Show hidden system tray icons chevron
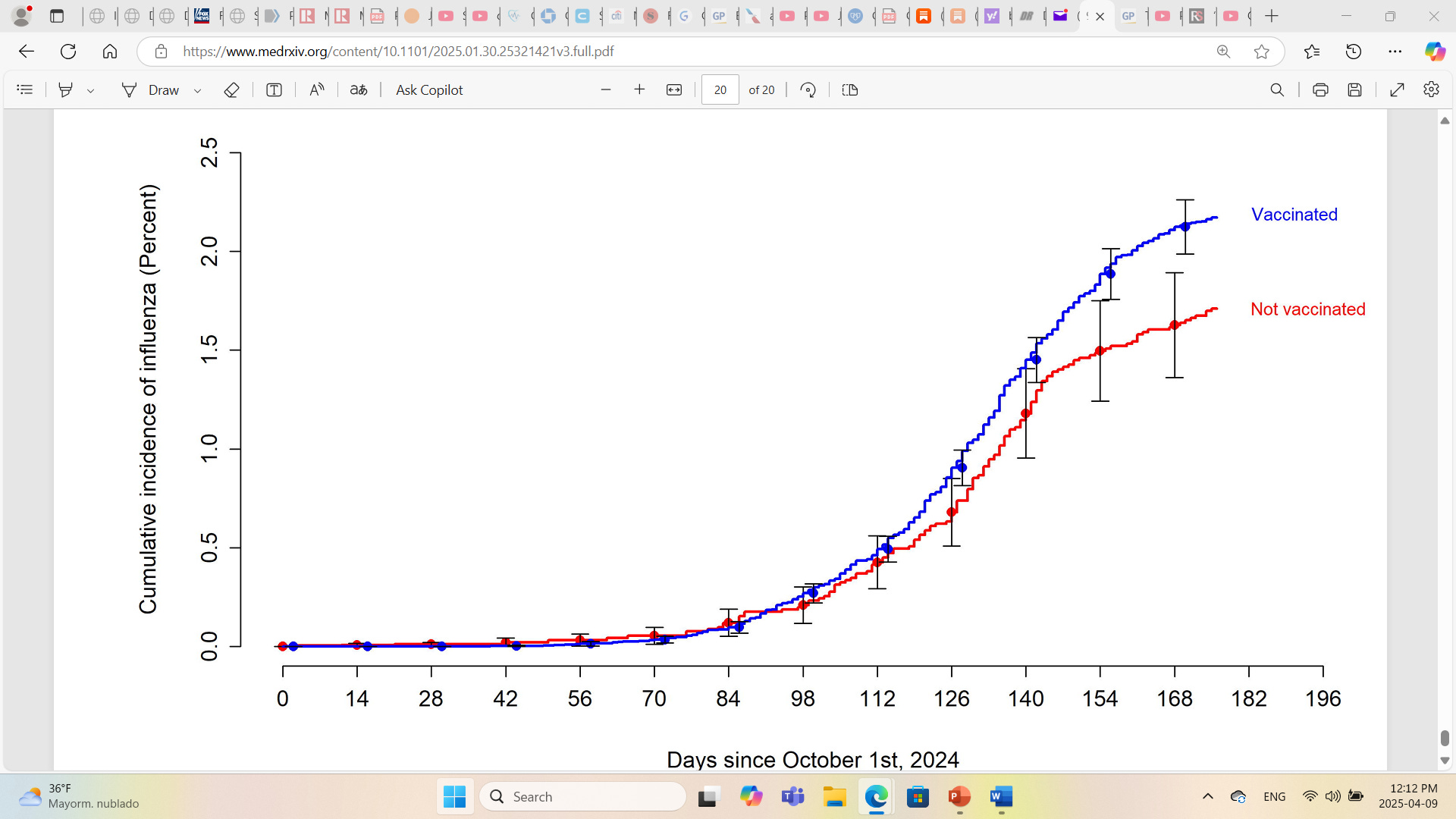The image size is (1456, 819). (x=1208, y=796)
